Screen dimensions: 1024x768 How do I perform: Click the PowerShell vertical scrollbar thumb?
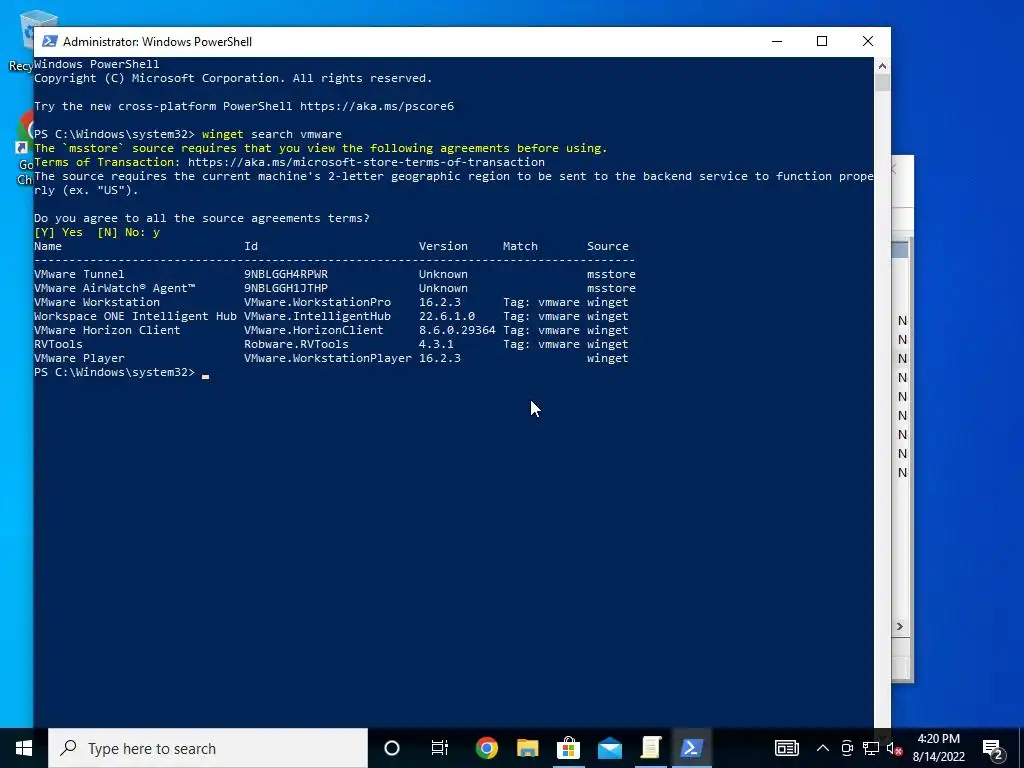coord(882,82)
